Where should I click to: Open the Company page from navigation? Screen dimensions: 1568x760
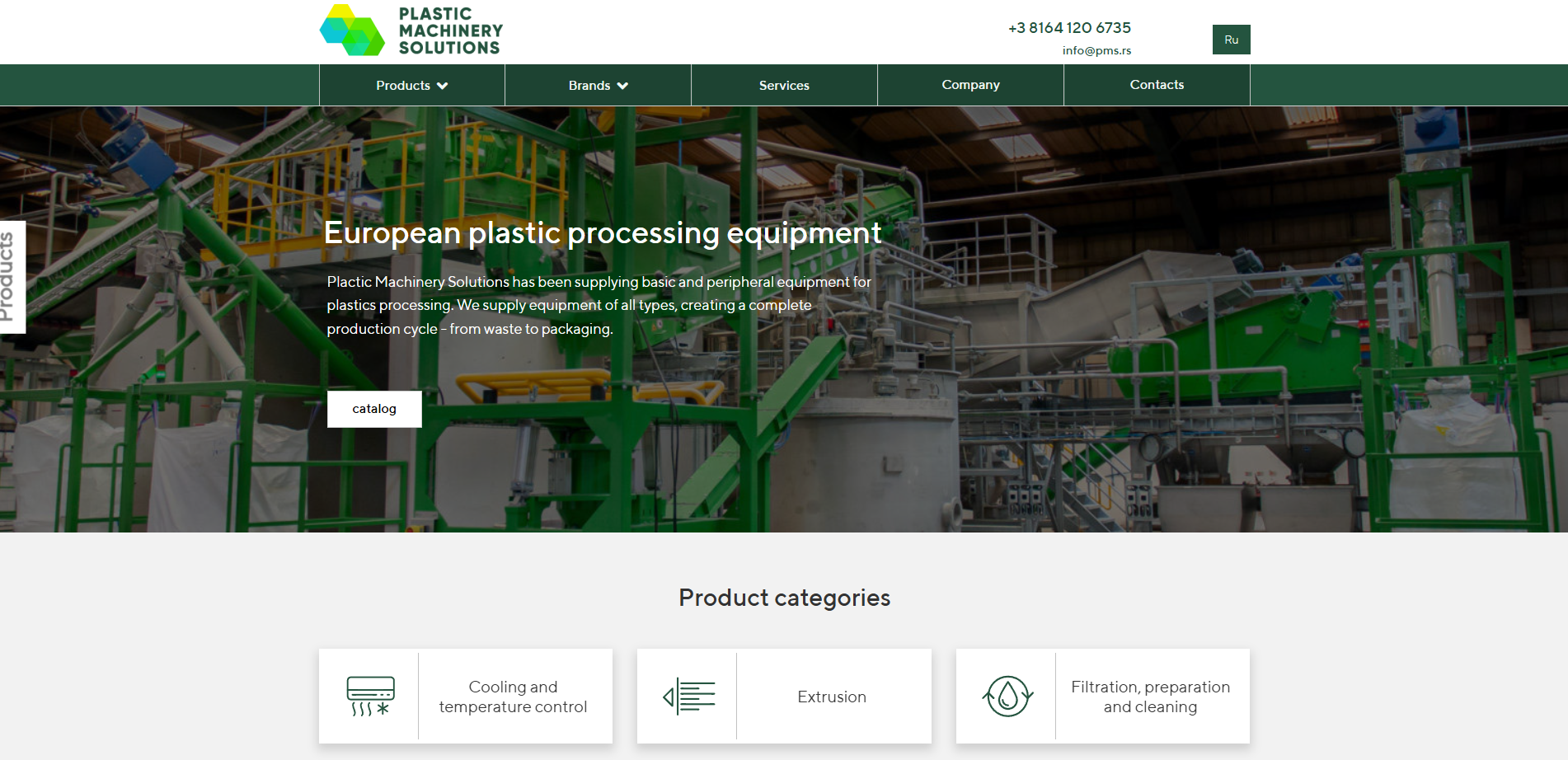point(970,85)
